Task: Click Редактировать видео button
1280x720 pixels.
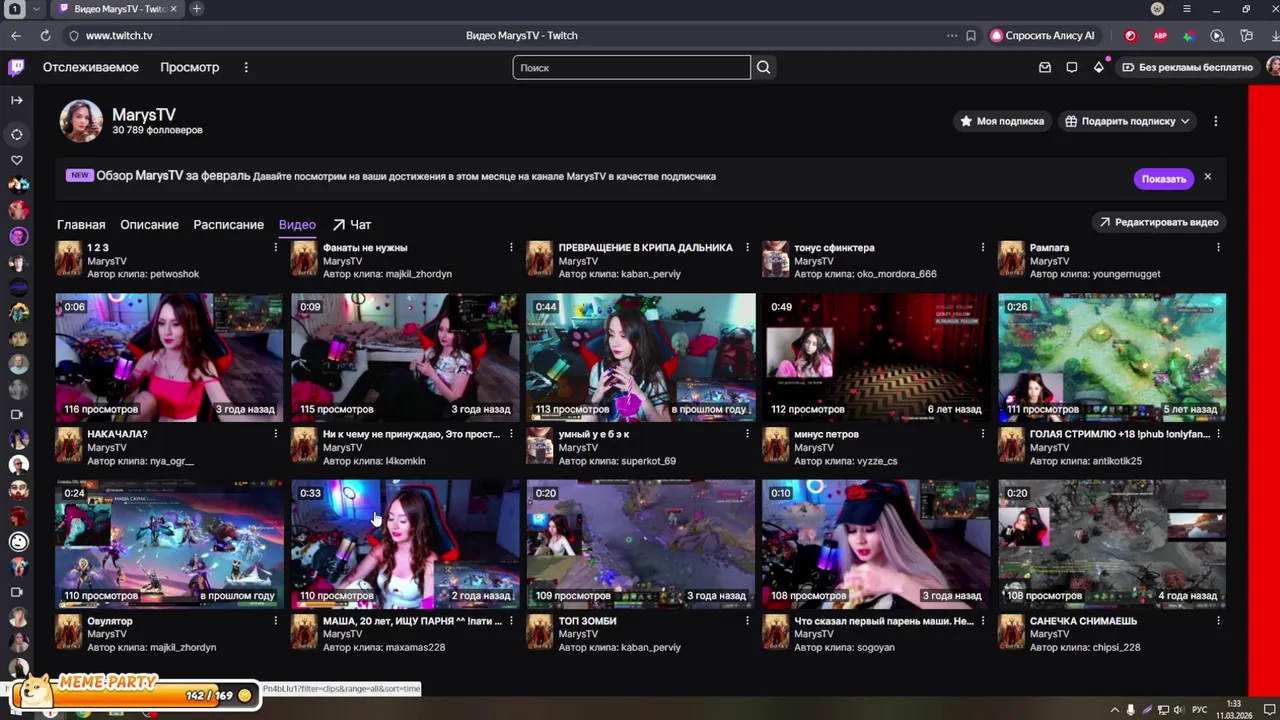Action: coord(1159,222)
